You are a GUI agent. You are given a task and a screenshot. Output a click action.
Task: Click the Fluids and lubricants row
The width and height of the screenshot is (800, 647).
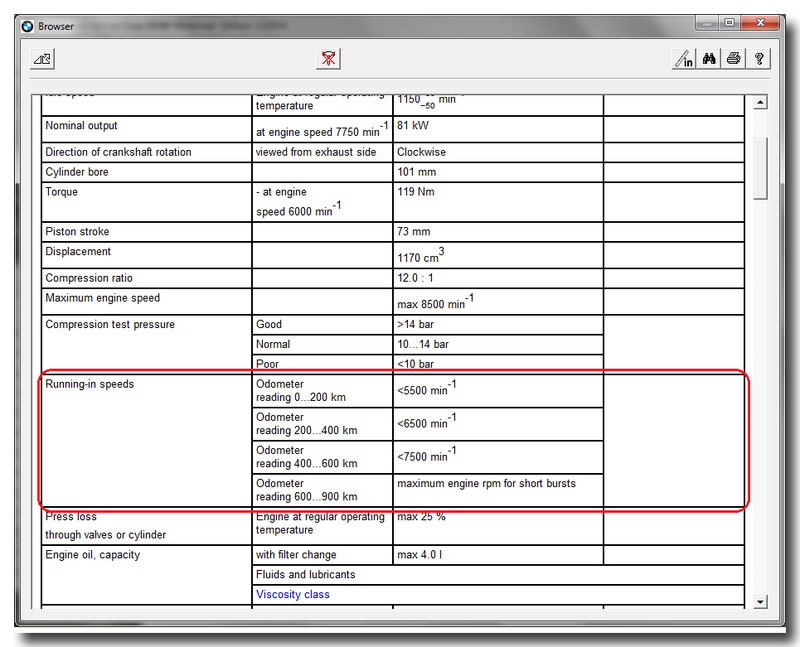click(305, 575)
